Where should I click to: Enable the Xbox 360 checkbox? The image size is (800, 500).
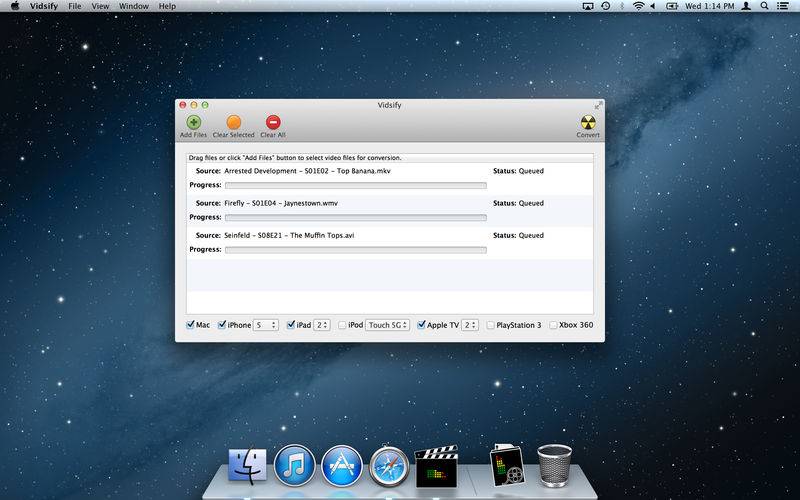click(553, 325)
